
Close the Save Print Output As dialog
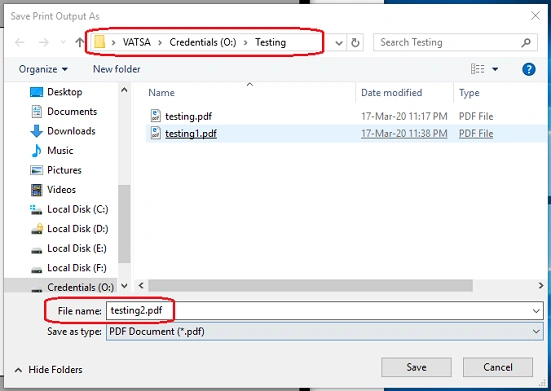click(x=535, y=15)
